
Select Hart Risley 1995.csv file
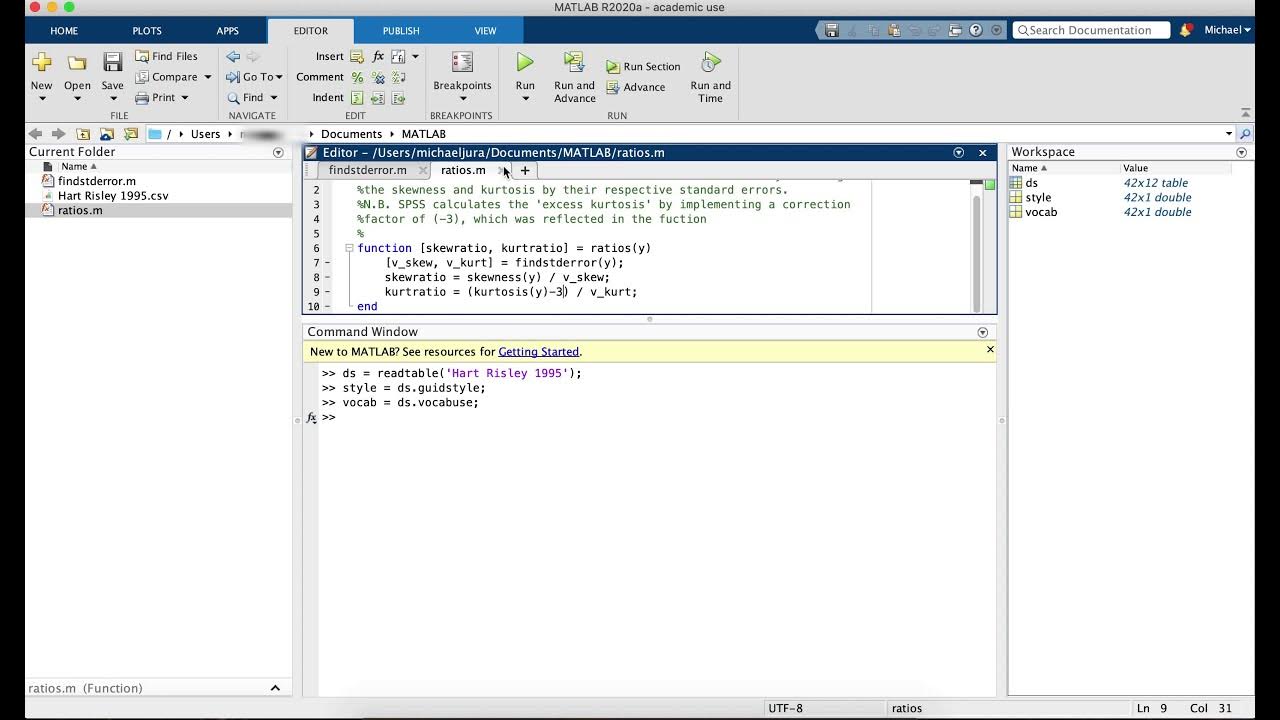[113, 196]
